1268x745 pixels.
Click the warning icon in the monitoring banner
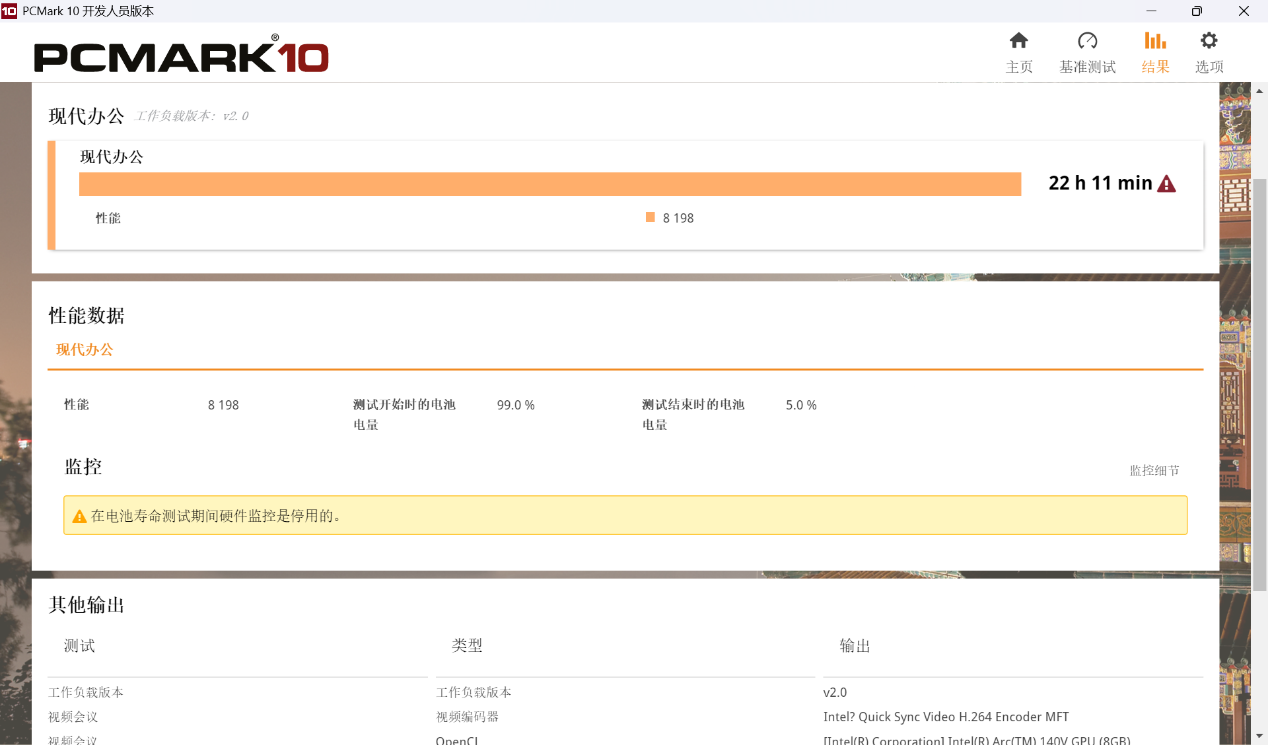coord(79,514)
